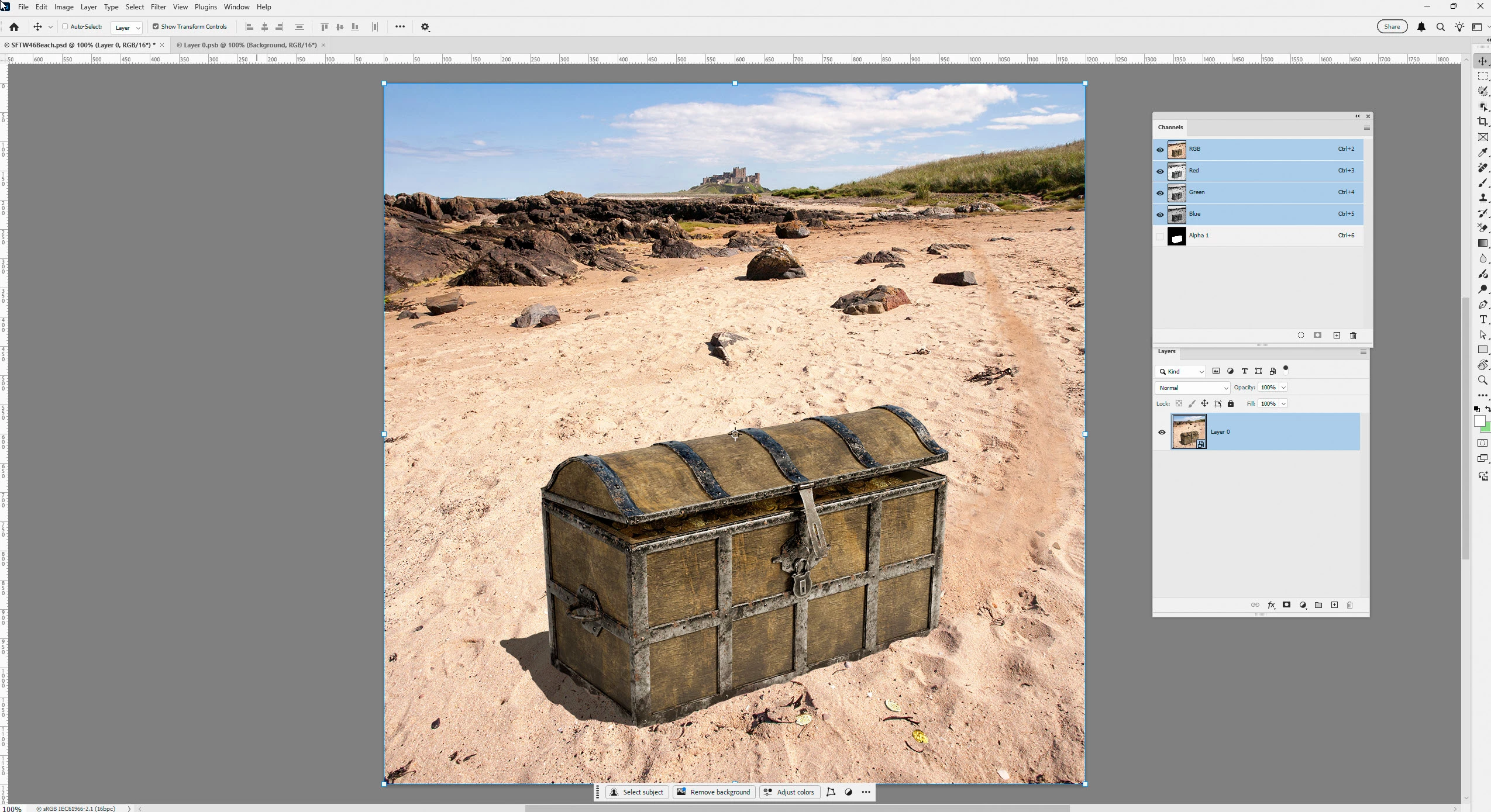Viewport: 1491px width, 812px height.
Task: Open the layer filter Kind dropdown
Action: pos(1180,372)
